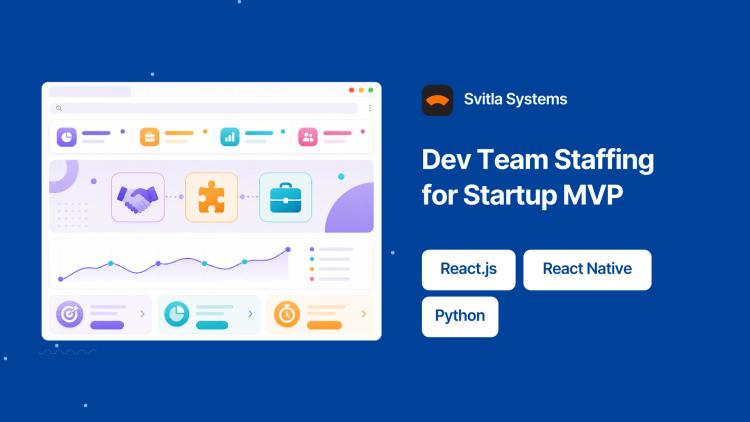
Task: Select the Python tag
Action: [460, 316]
